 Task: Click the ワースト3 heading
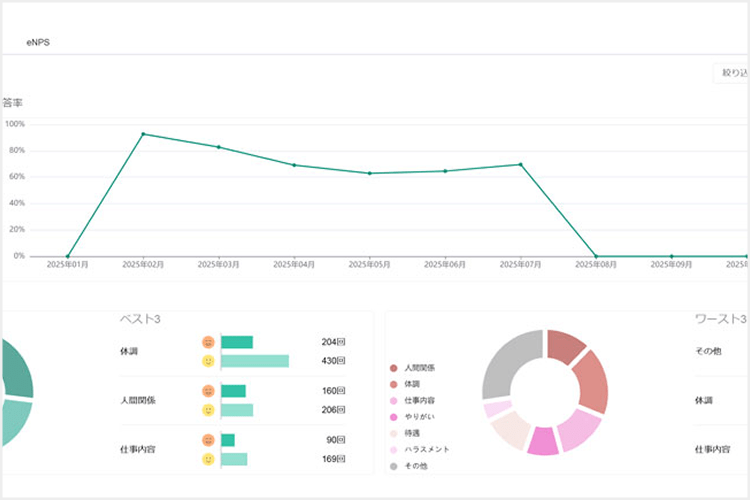tap(720, 319)
